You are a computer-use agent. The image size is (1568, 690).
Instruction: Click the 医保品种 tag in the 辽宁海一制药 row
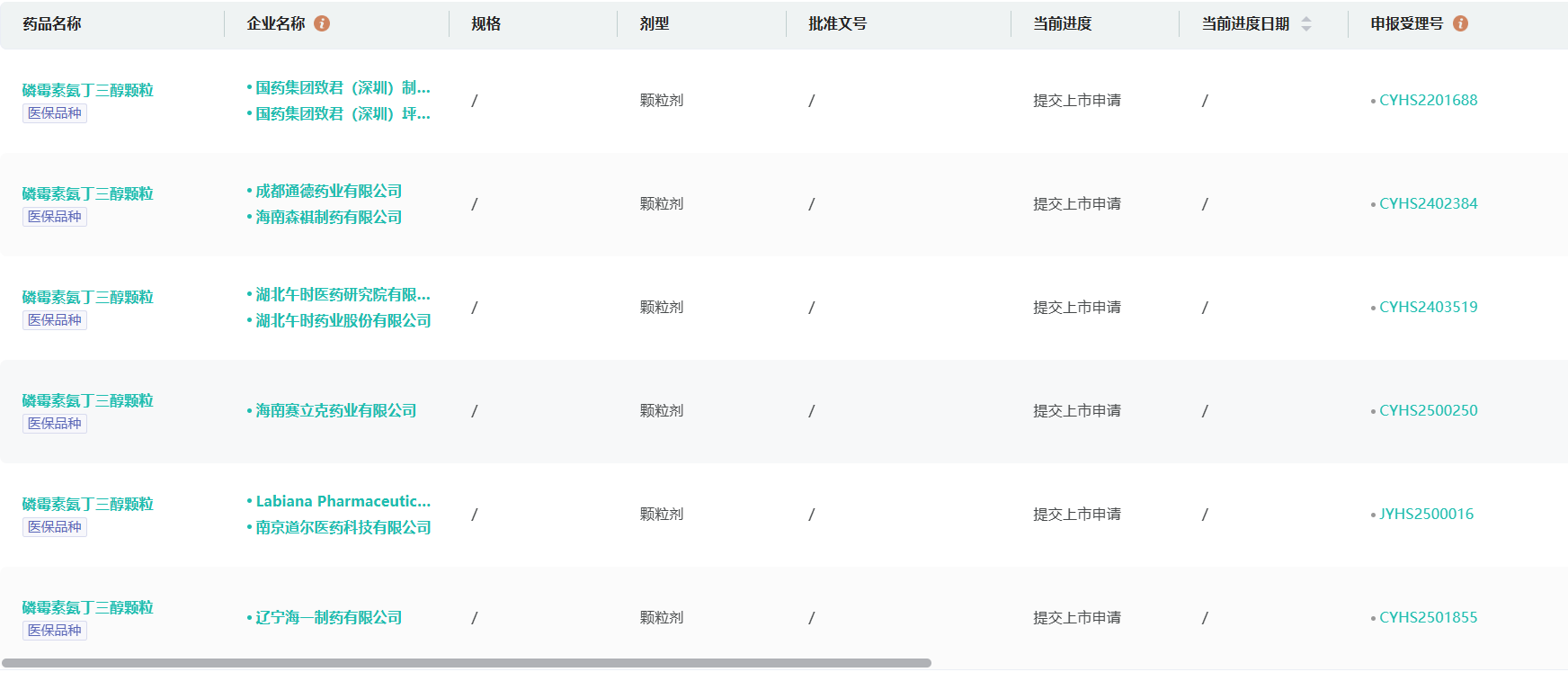click(x=55, y=631)
